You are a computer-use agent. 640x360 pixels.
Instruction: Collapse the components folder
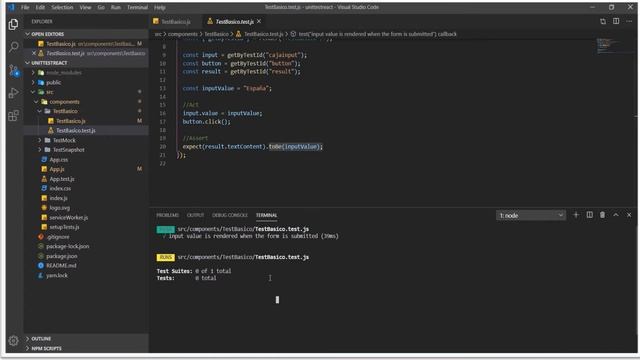point(86,102)
